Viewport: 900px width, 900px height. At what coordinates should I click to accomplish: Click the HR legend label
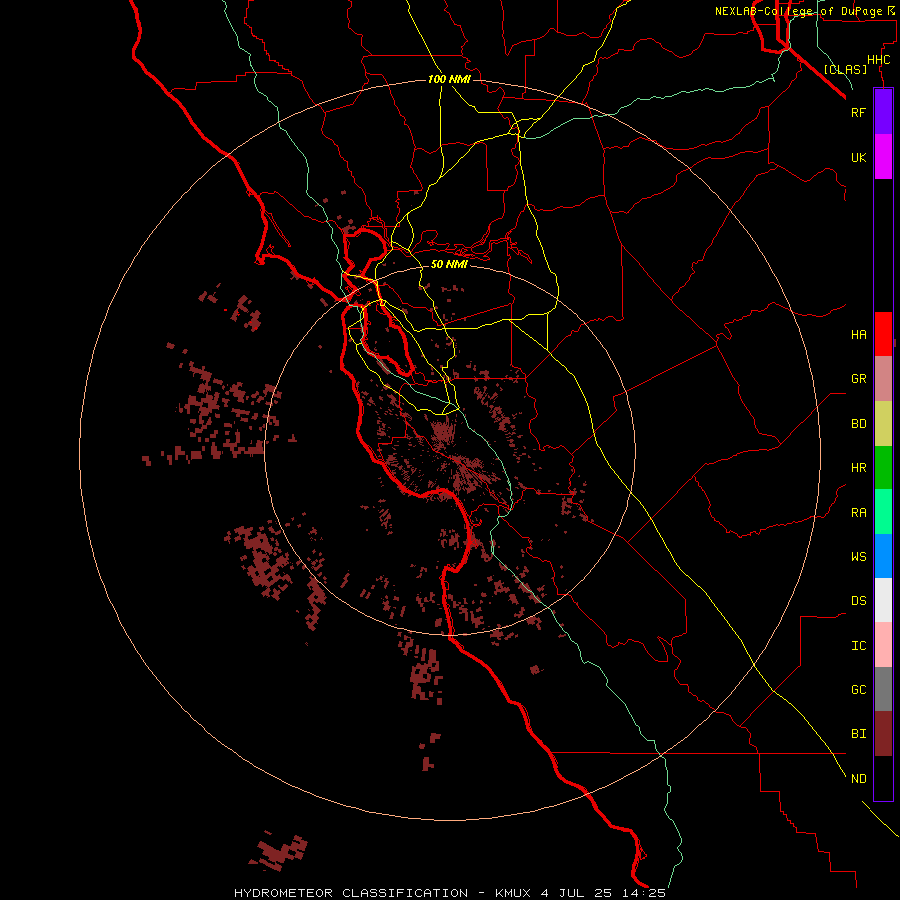(858, 468)
